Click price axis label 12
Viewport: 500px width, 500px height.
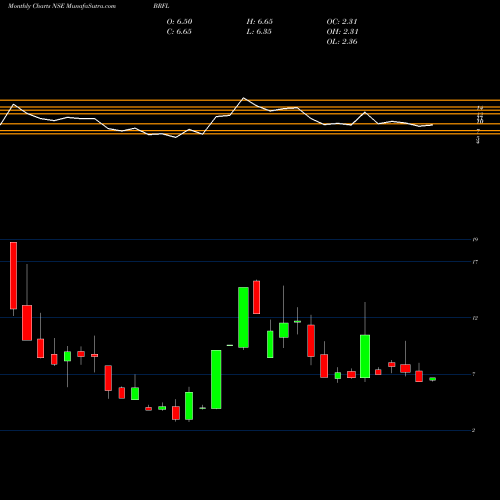point(475,318)
